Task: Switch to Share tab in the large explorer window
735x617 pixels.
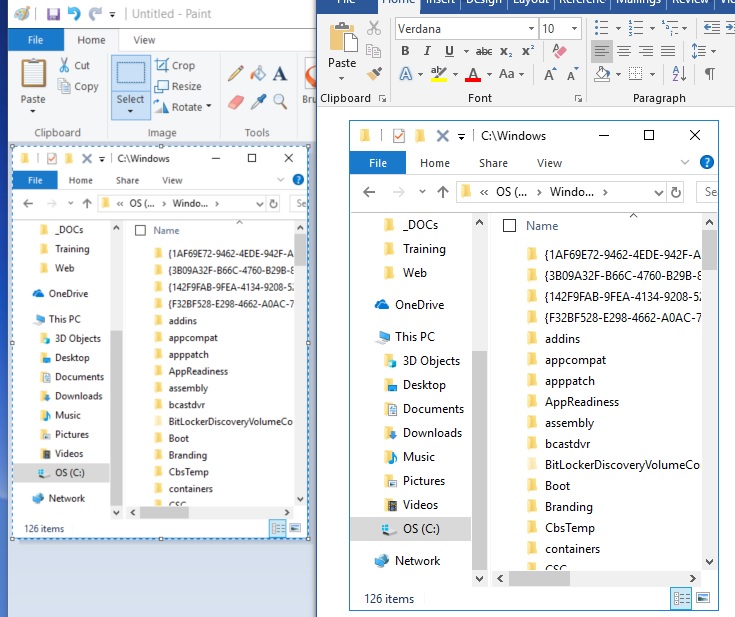Action: [x=493, y=163]
